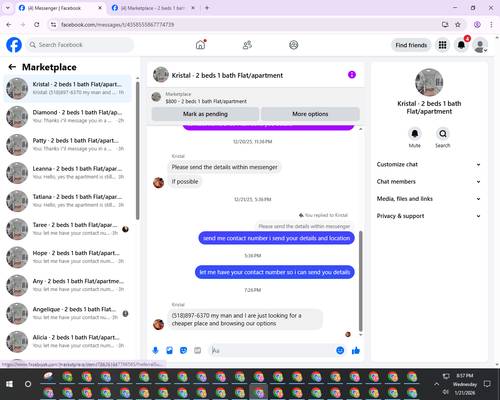
Task: Open the notifications bell with badge
Action: click(461, 45)
